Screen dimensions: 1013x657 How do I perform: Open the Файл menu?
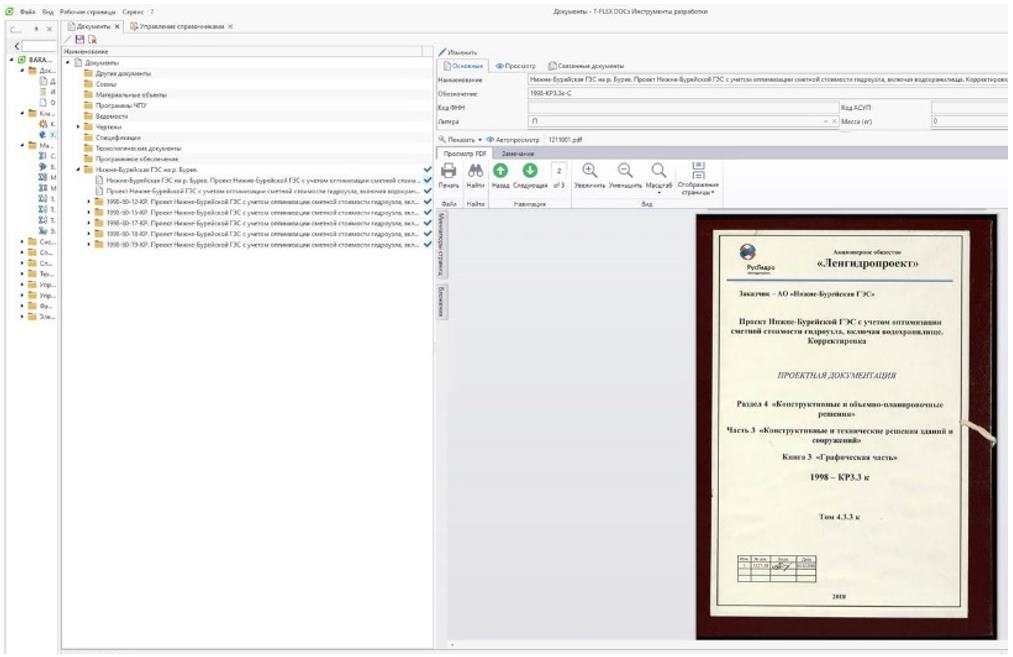coord(27,9)
